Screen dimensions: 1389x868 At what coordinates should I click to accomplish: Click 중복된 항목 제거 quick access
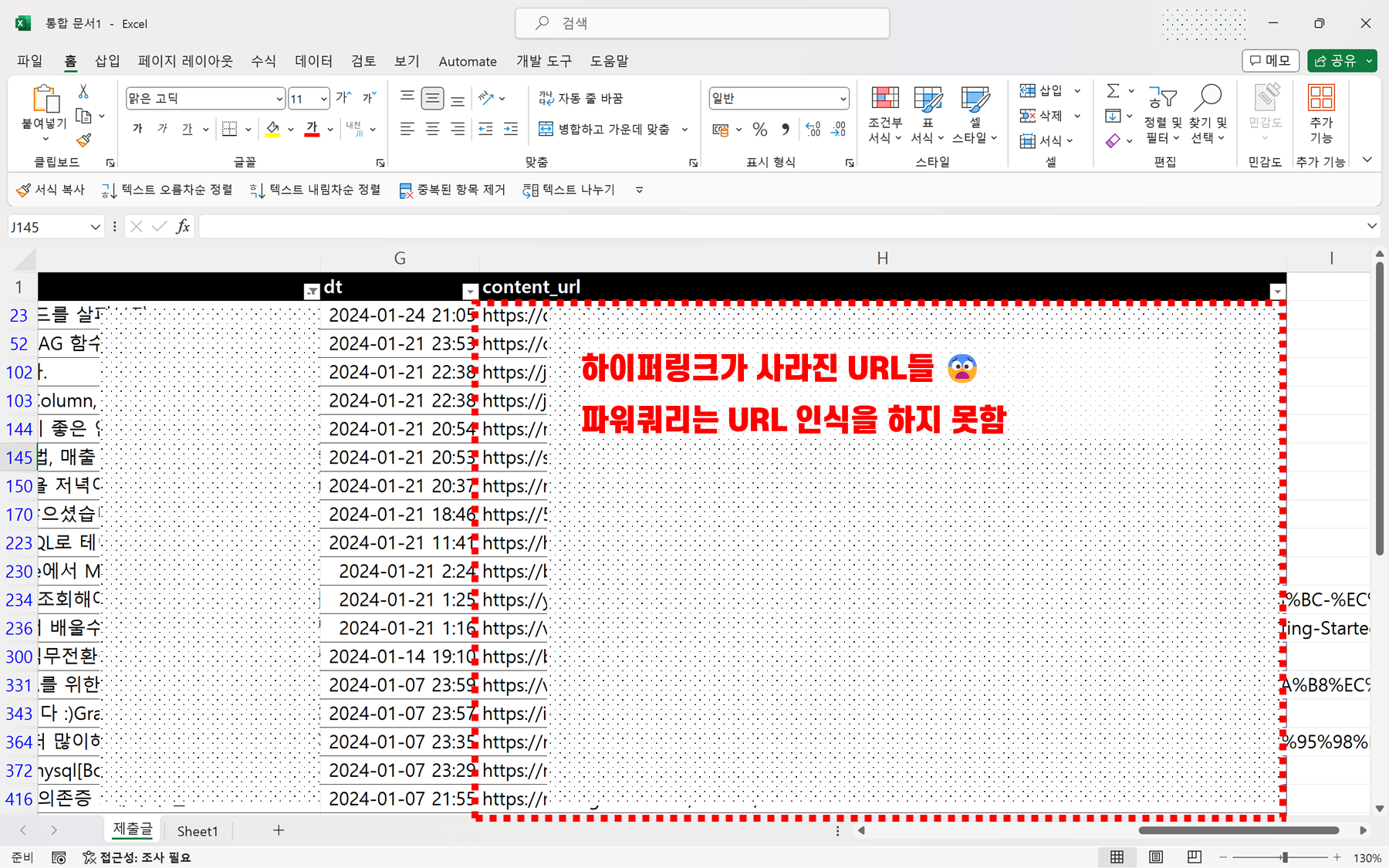pos(452,190)
